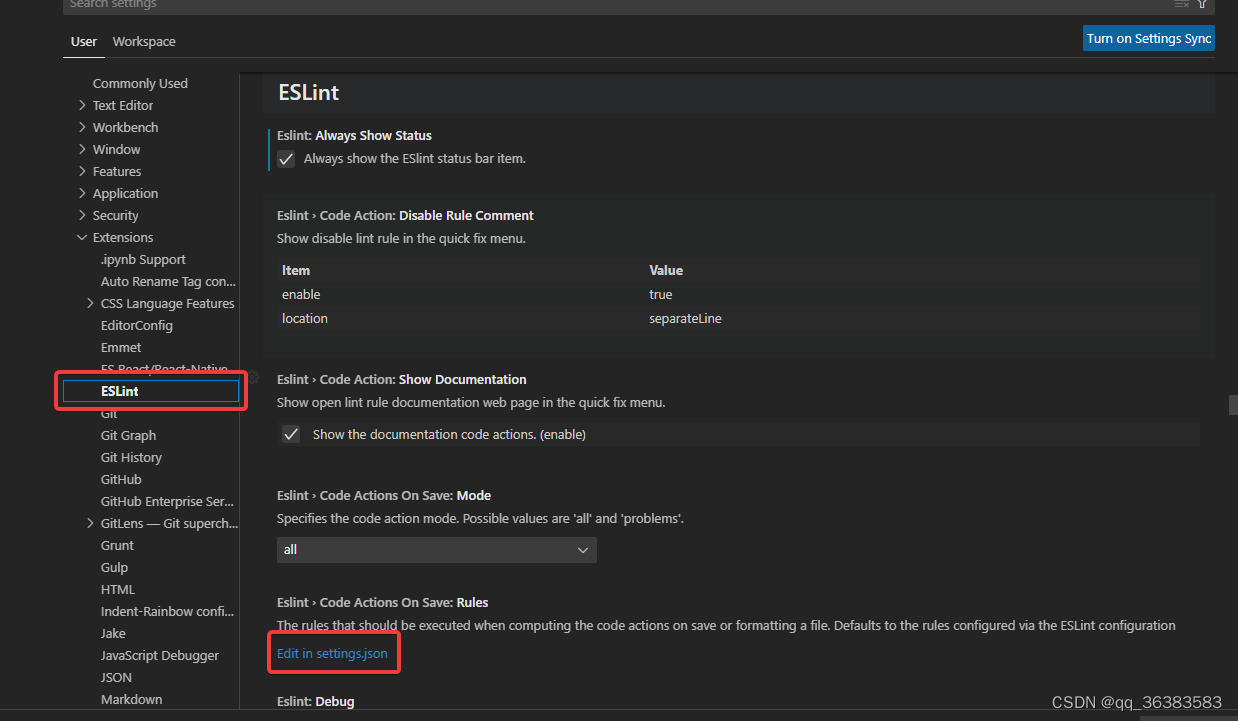Open the JavaScript Debugger settings
Screen dimensions: 1238x721
tap(159, 655)
